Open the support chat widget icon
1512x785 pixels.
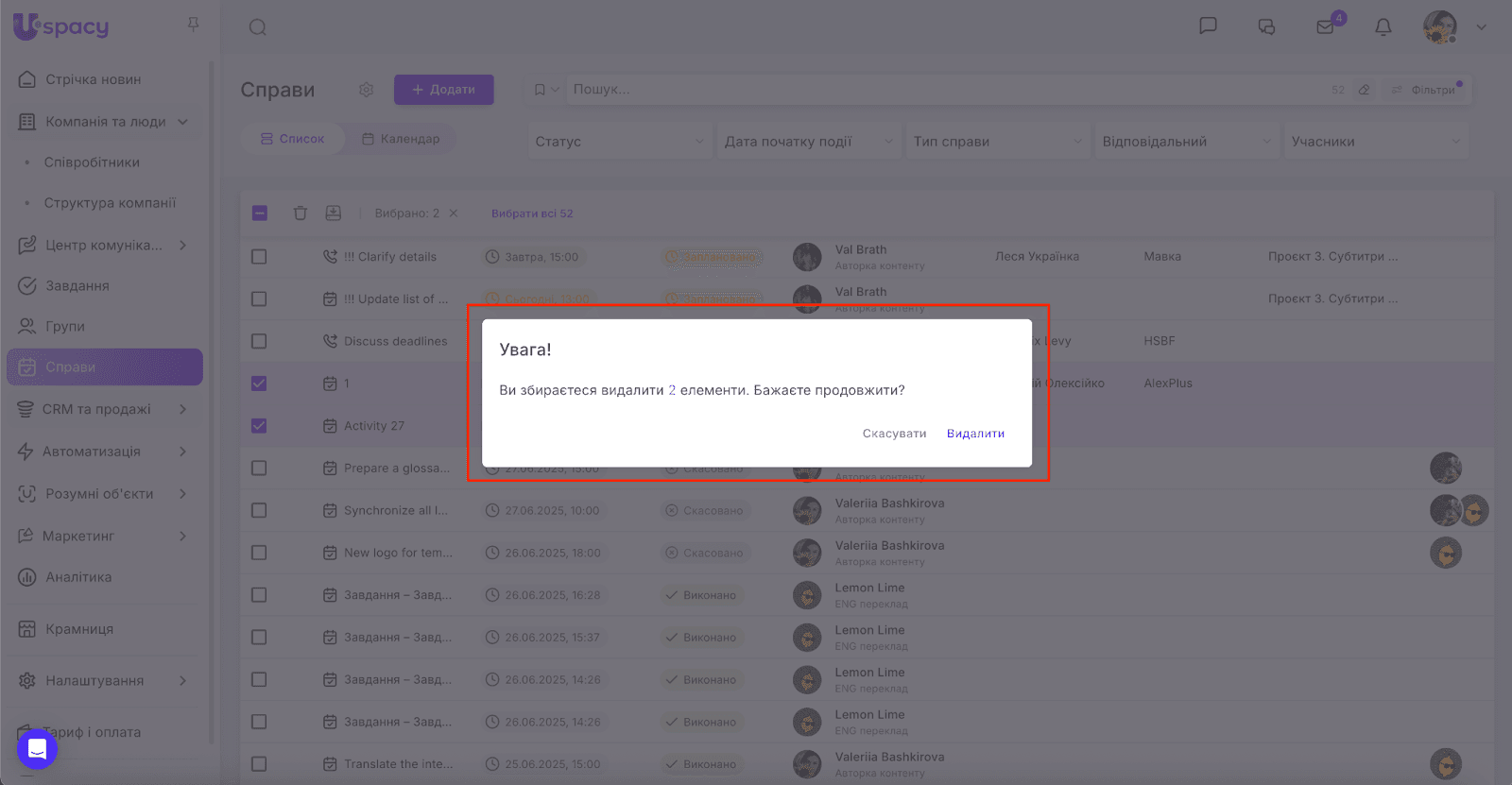pyautogui.click(x=37, y=749)
